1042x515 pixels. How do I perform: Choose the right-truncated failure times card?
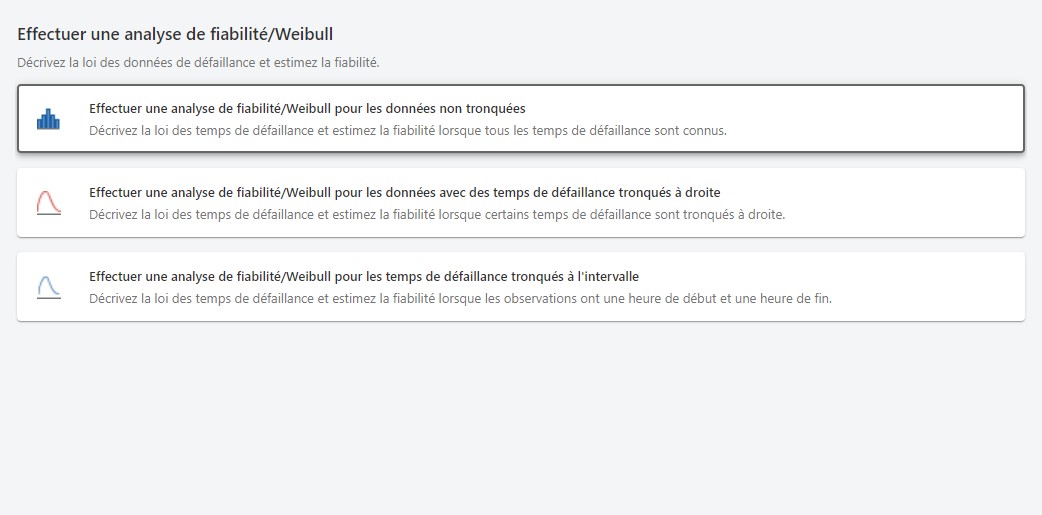click(520, 203)
